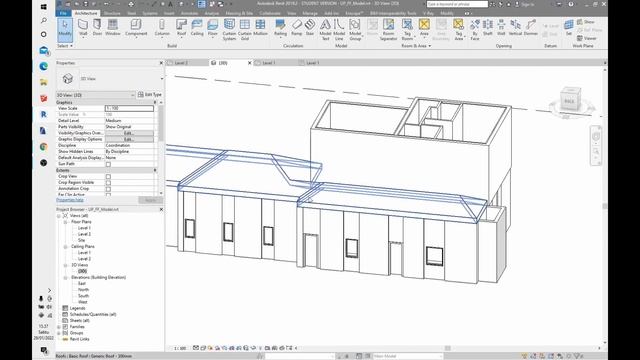Toggle the Annotation Crop checkbox
Screen dimensions: 640x360
[108, 189]
